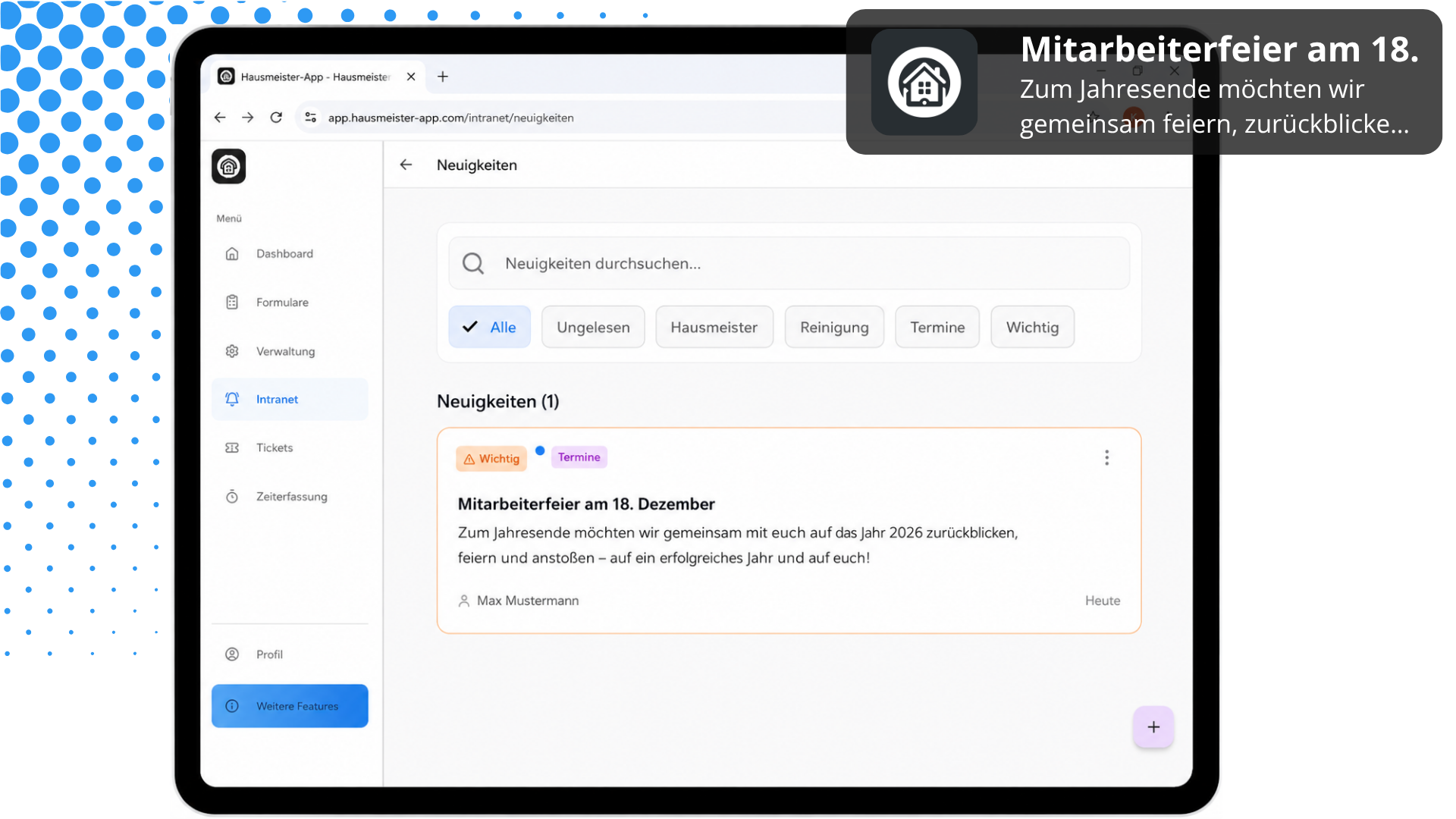Open Profil in the sidebar
This screenshot has height=819, width=1456.
(x=290, y=654)
